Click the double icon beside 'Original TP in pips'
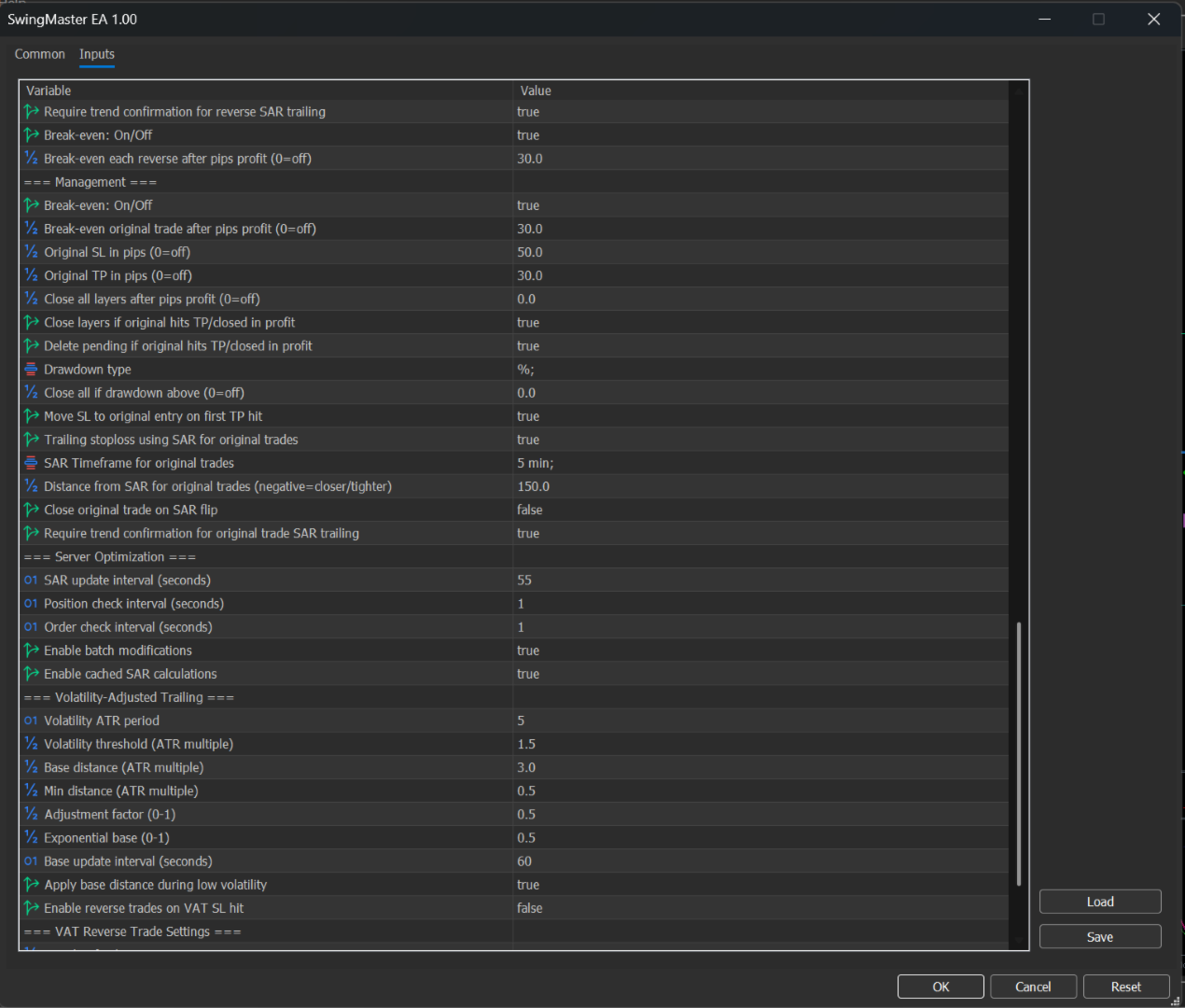The width and height of the screenshot is (1185, 1008). coord(31,275)
